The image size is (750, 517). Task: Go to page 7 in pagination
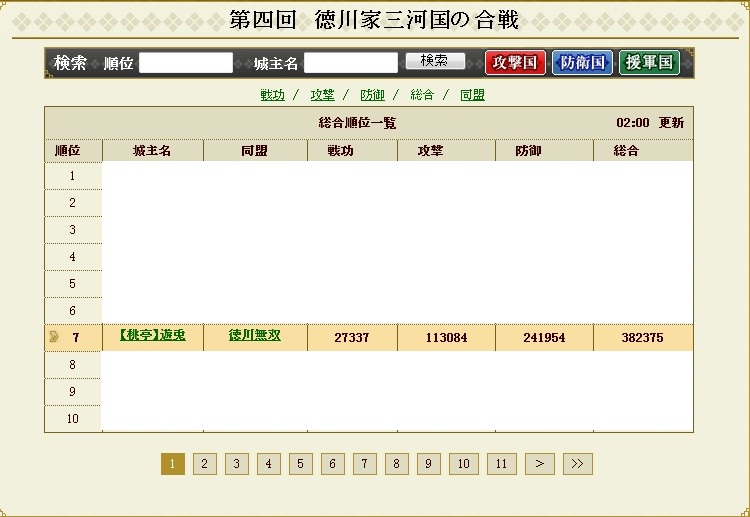point(364,464)
